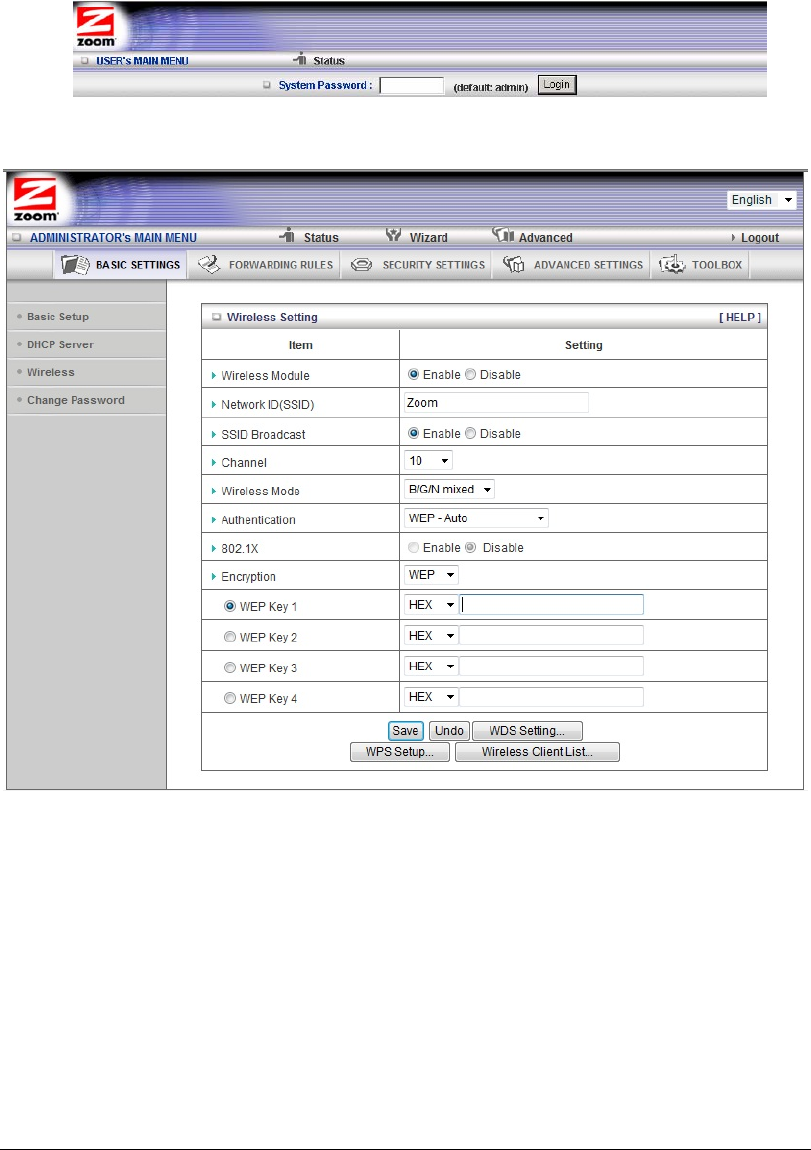Focus the WEP Key 3 text field
The width and height of the screenshot is (811, 1150).
pyautogui.click(x=551, y=667)
